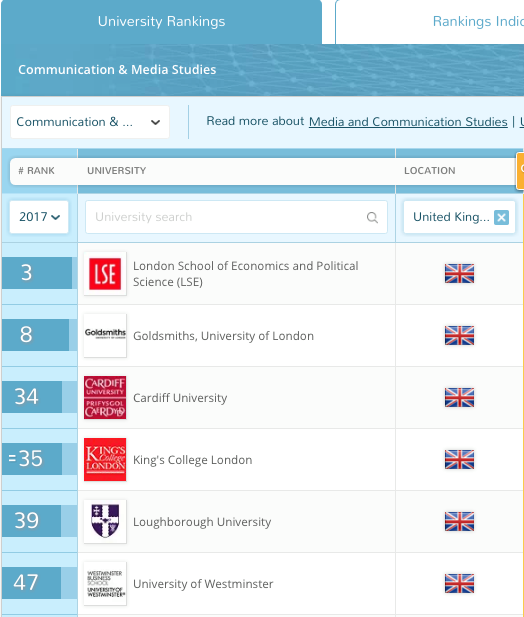The height and width of the screenshot is (617, 524).
Task: Click the search magnifier icon
Action: click(x=372, y=217)
